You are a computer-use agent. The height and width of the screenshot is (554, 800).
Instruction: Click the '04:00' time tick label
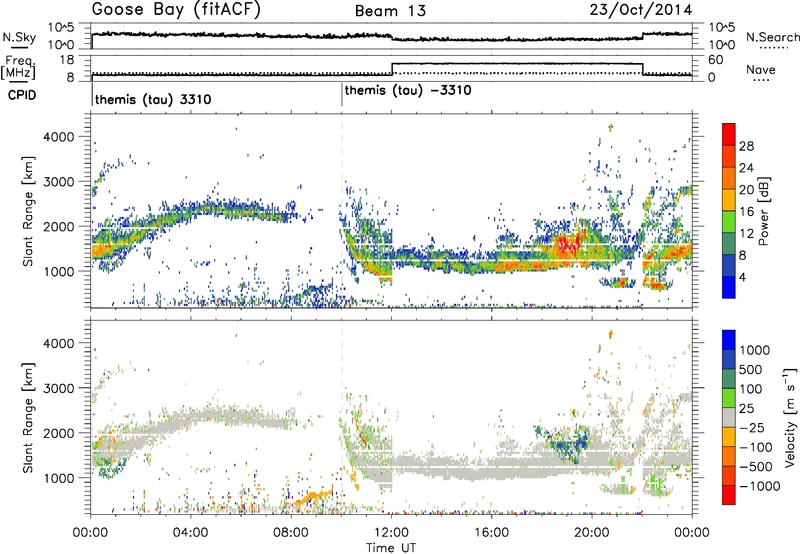click(x=191, y=533)
